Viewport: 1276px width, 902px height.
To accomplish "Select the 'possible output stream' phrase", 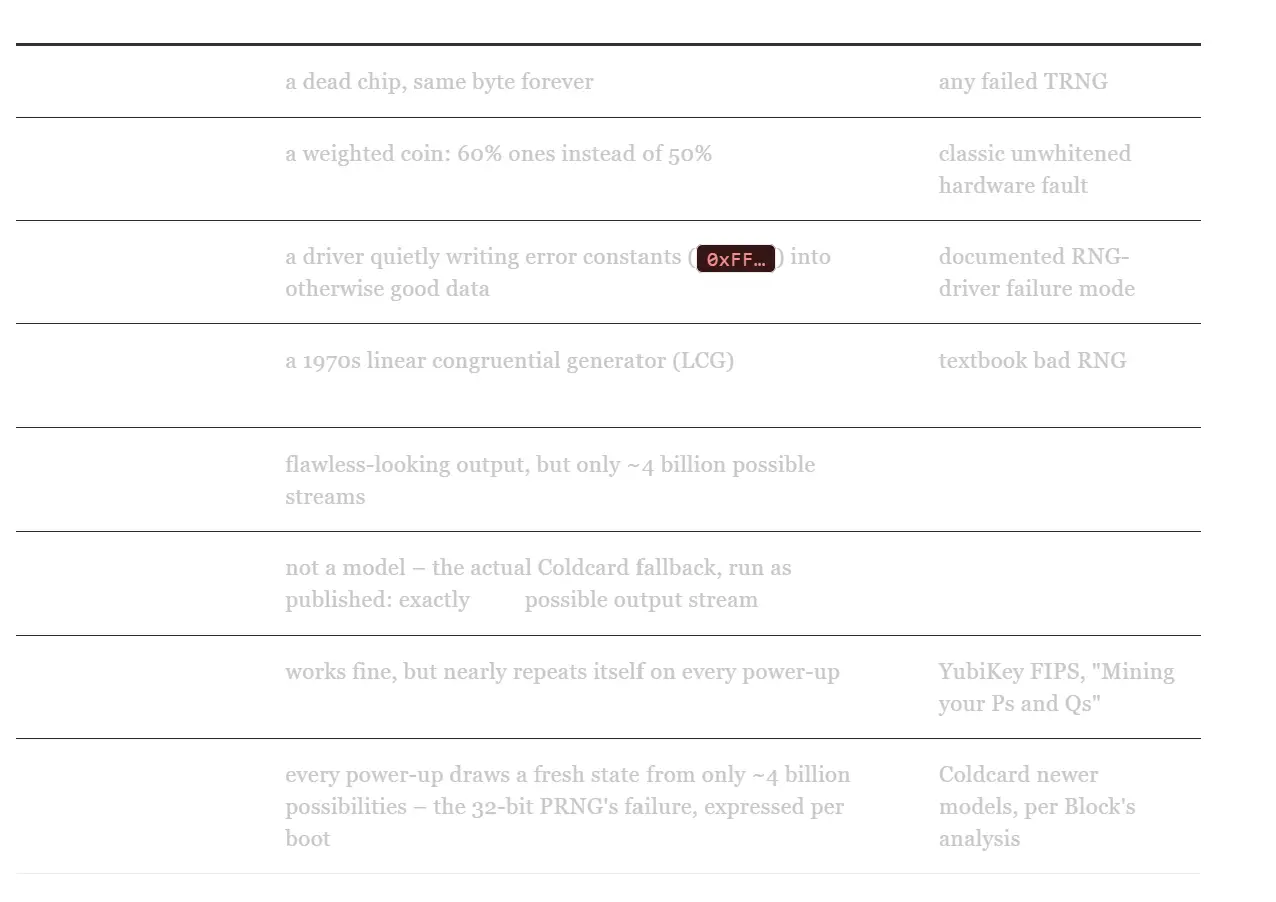I will pyautogui.click(x=641, y=600).
